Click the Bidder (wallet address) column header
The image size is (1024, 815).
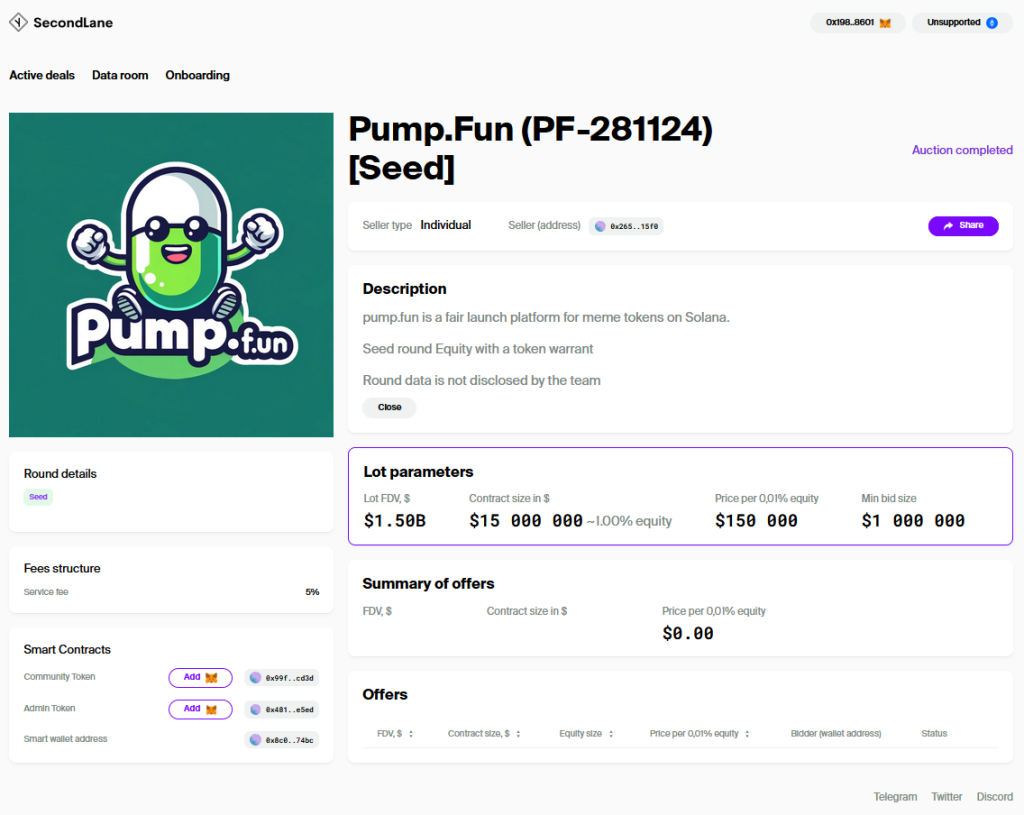(836, 734)
